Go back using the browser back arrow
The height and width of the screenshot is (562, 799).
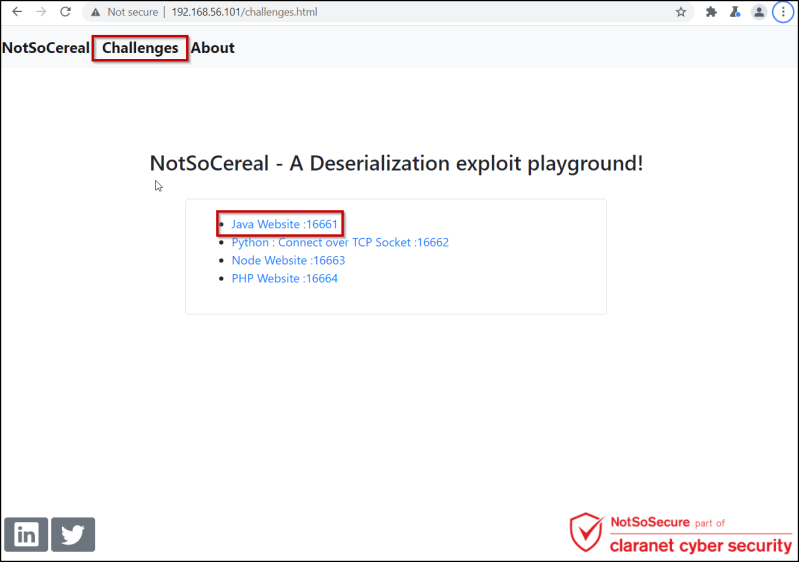tap(17, 12)
